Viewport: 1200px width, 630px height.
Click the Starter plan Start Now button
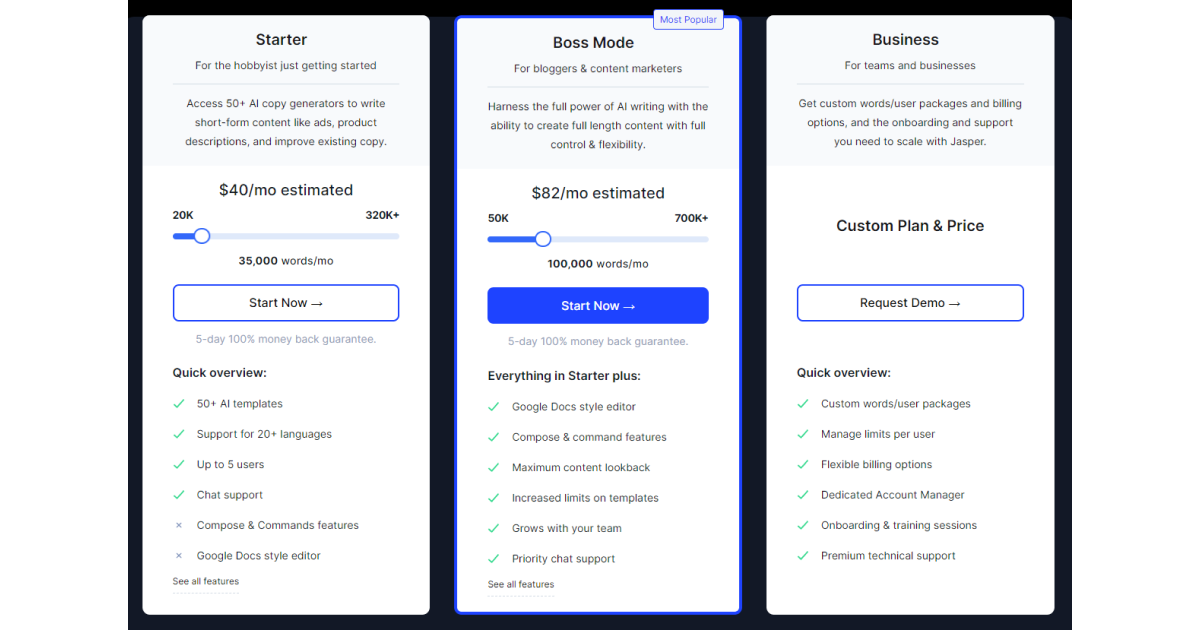point(286,303)
